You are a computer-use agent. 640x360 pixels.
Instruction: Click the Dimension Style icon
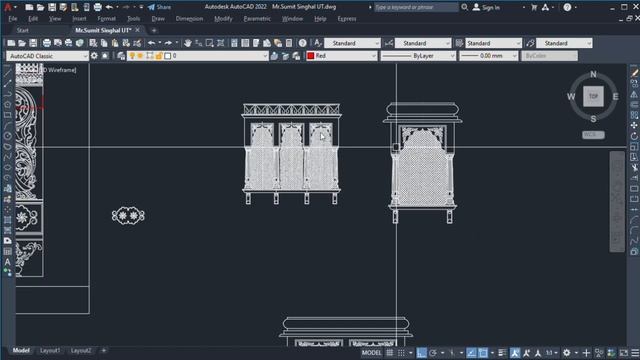click(389, 43)
